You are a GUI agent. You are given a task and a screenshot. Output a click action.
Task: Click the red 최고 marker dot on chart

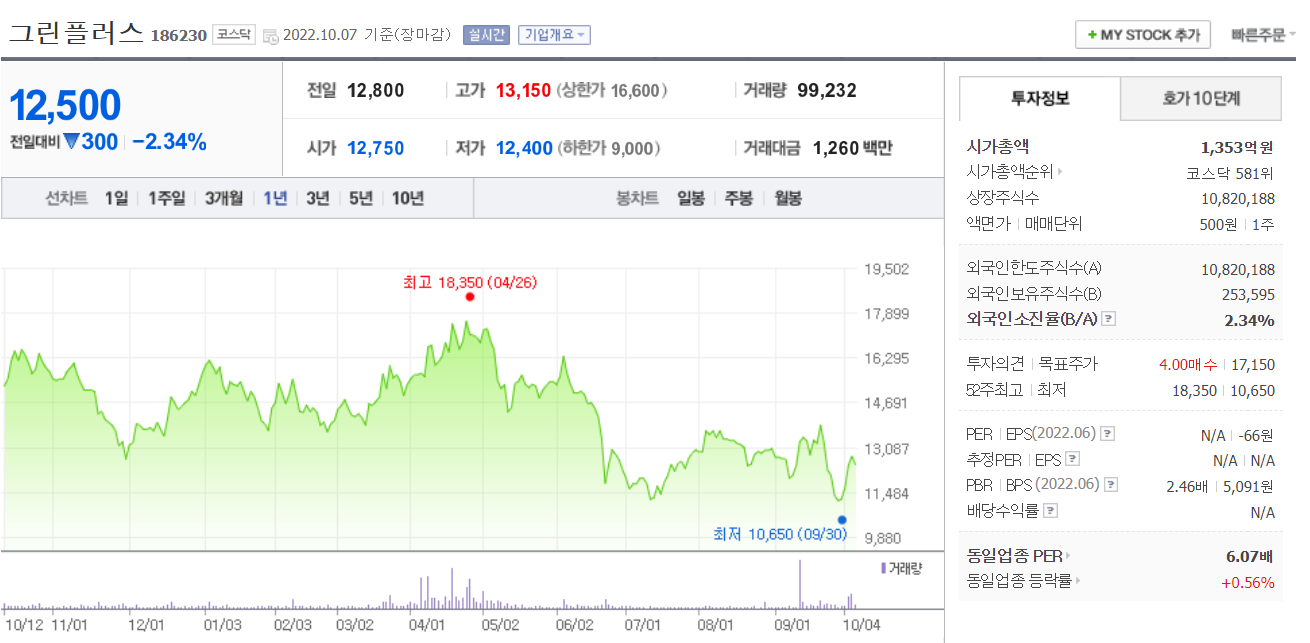(470, 297)
